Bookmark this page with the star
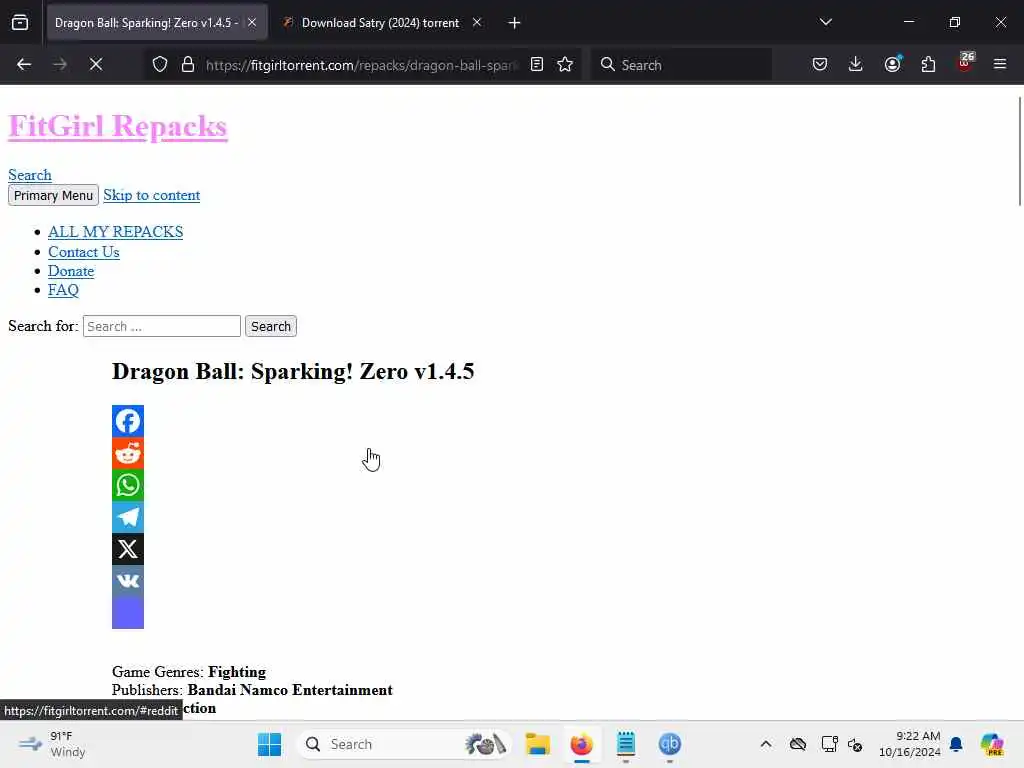This screenshot has height=768, width=1024. click(565, 64)
